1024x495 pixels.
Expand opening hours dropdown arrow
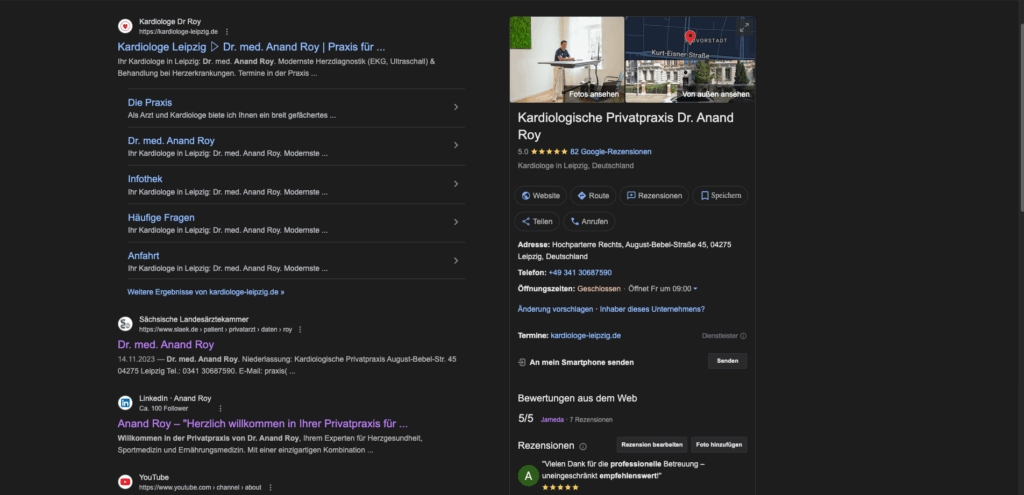tap(695, 289)
